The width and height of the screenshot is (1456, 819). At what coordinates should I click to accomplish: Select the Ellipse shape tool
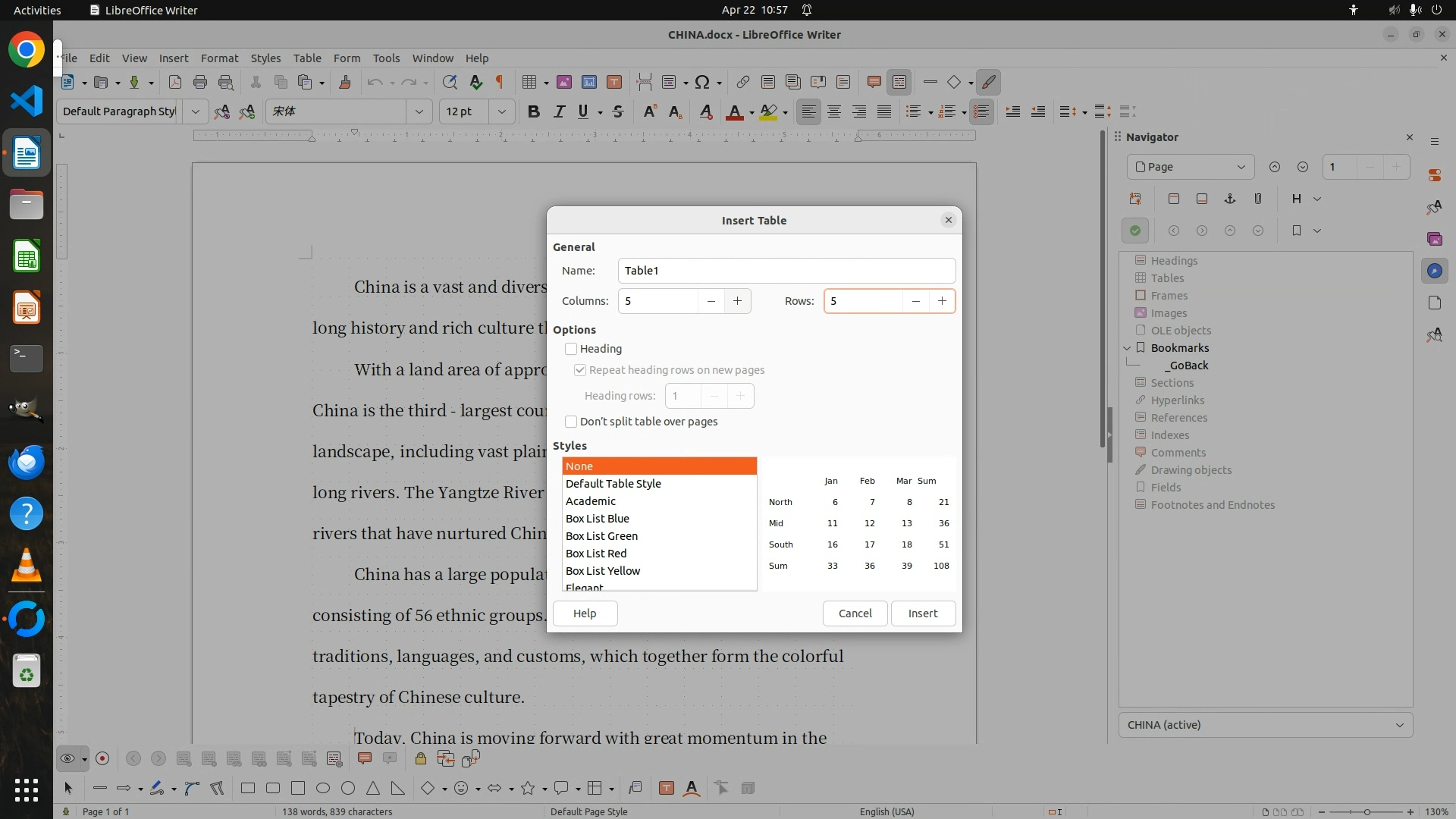(323, 788)
